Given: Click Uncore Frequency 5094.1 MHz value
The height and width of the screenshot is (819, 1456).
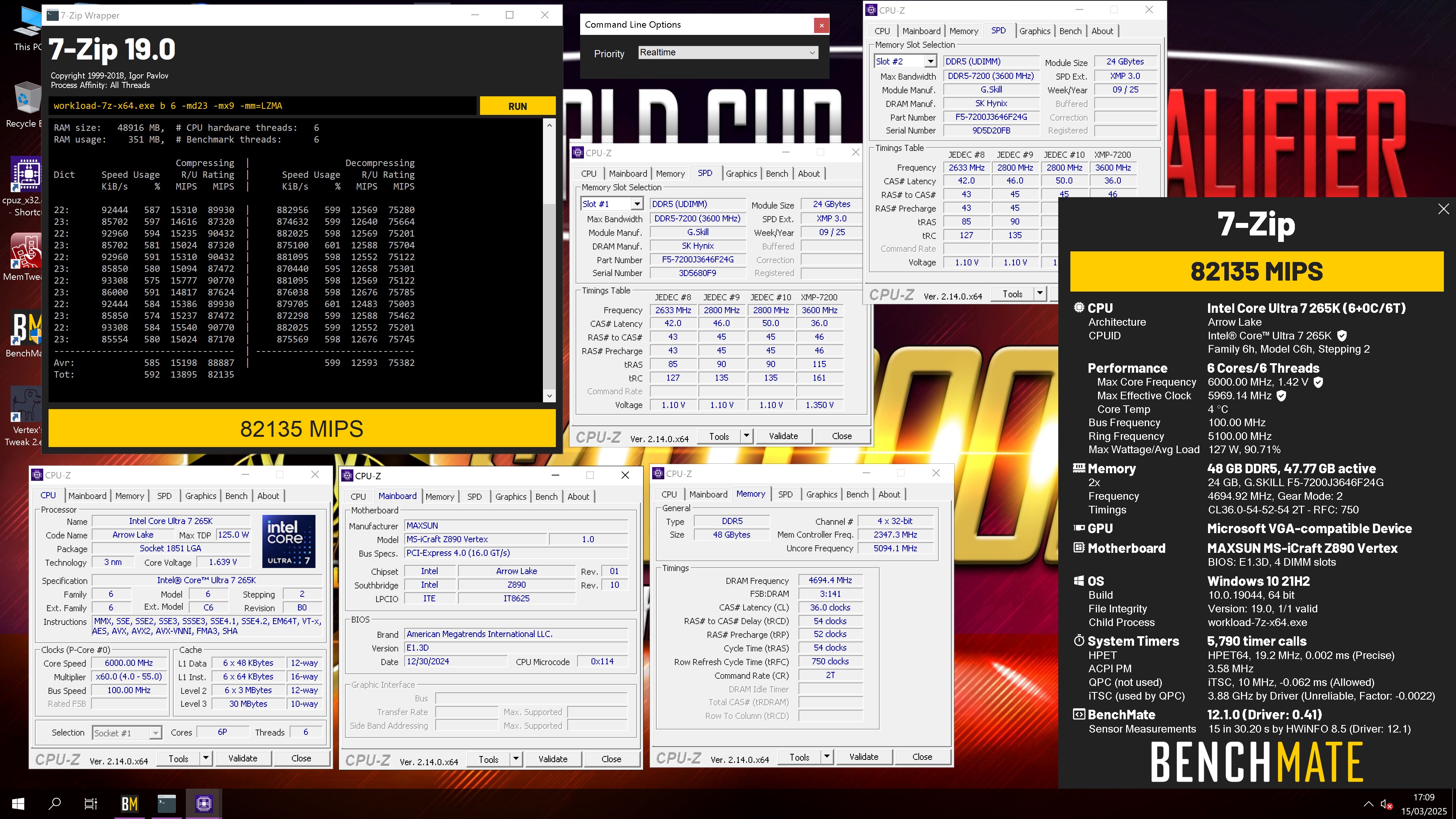Looking at the screenshot, I should [895, 548].
